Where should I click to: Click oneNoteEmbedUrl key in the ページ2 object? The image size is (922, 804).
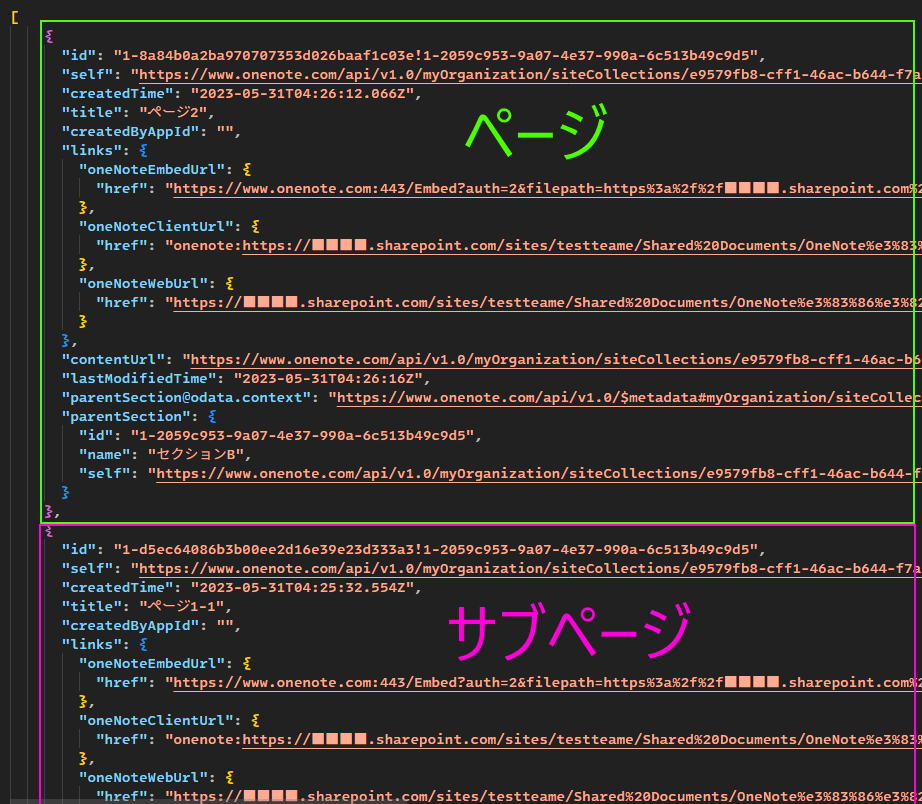coord(156,169)
